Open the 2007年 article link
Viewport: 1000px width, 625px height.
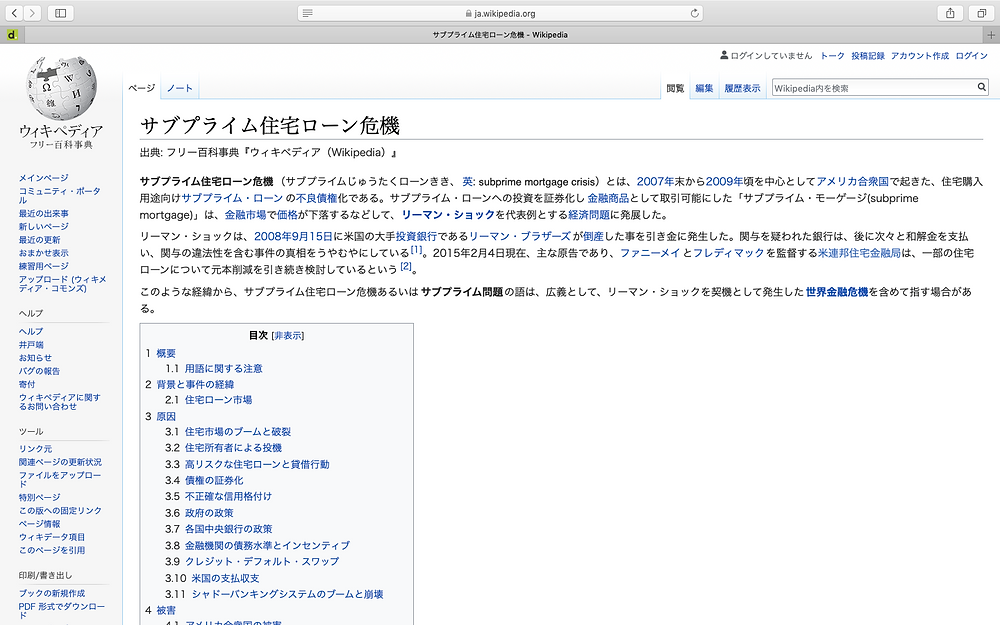(x=655, y=182)
